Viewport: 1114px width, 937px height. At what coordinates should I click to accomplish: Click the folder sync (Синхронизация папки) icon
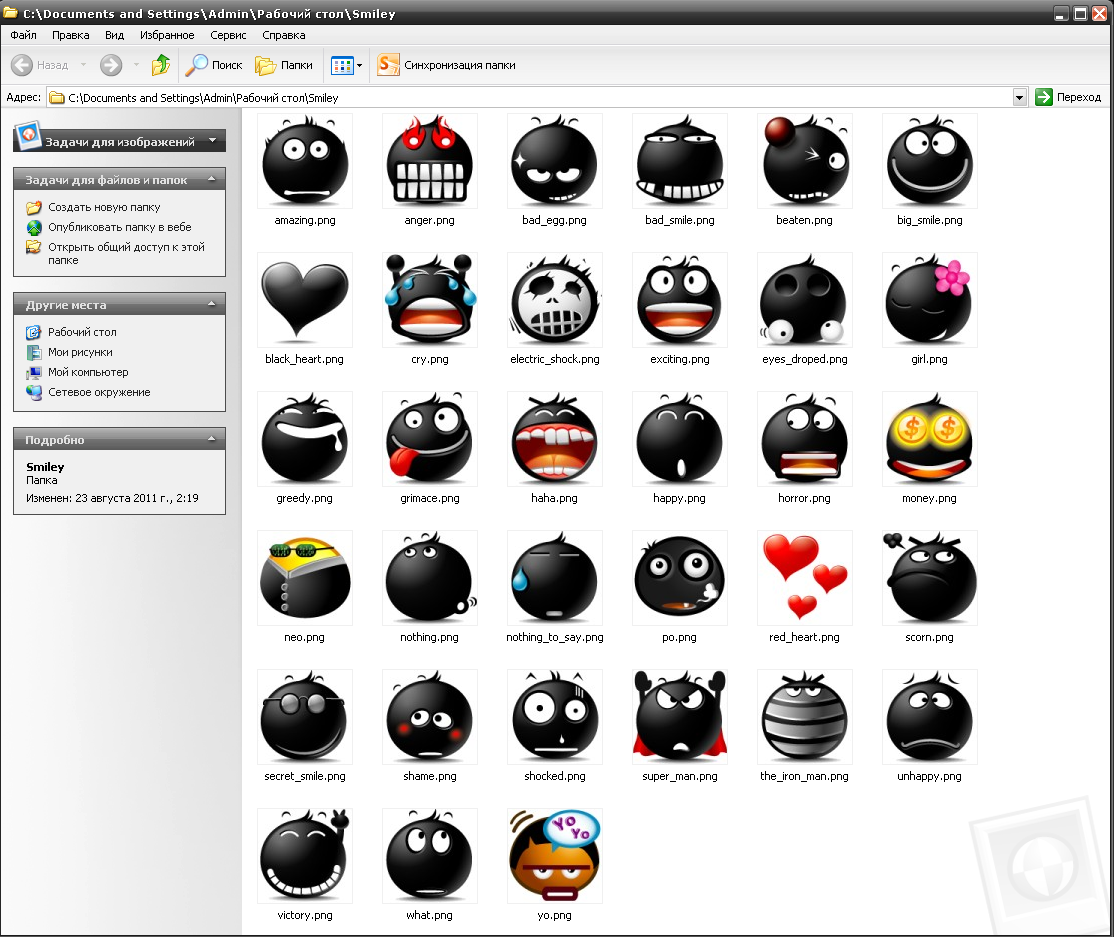388,65
